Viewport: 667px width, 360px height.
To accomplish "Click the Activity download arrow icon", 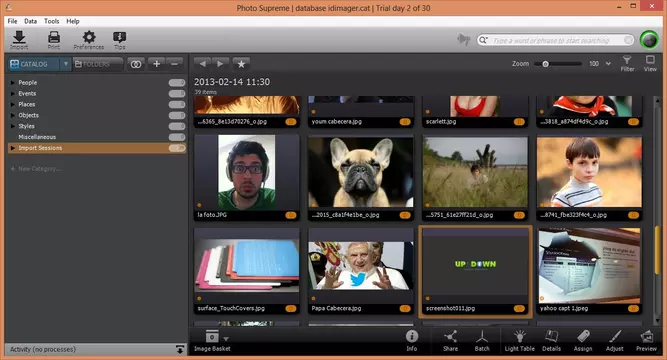I will point(180,349).
